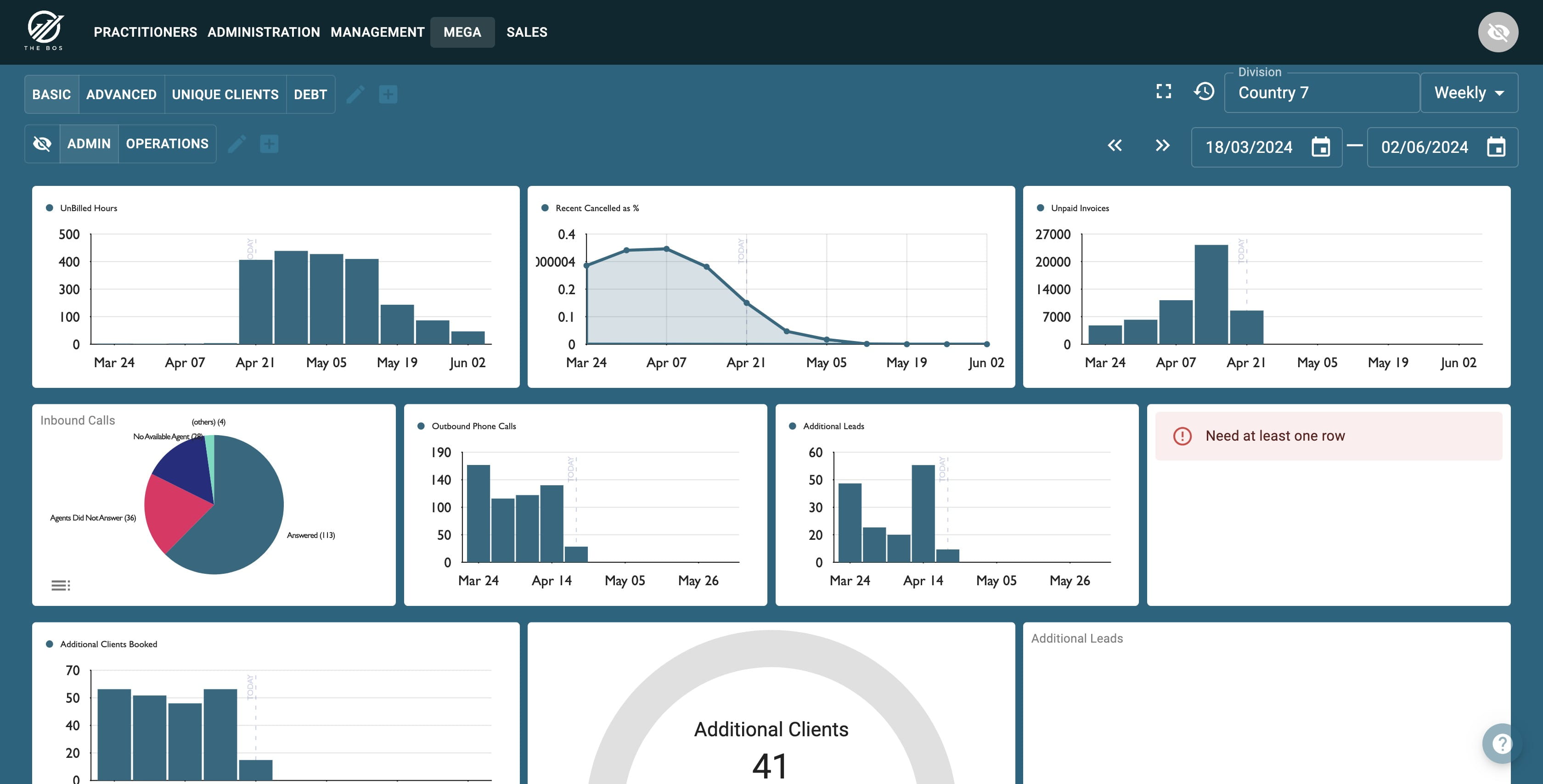Toggle the UnBilled Hours legend series

pyautogui.click(x=81, y=208)
